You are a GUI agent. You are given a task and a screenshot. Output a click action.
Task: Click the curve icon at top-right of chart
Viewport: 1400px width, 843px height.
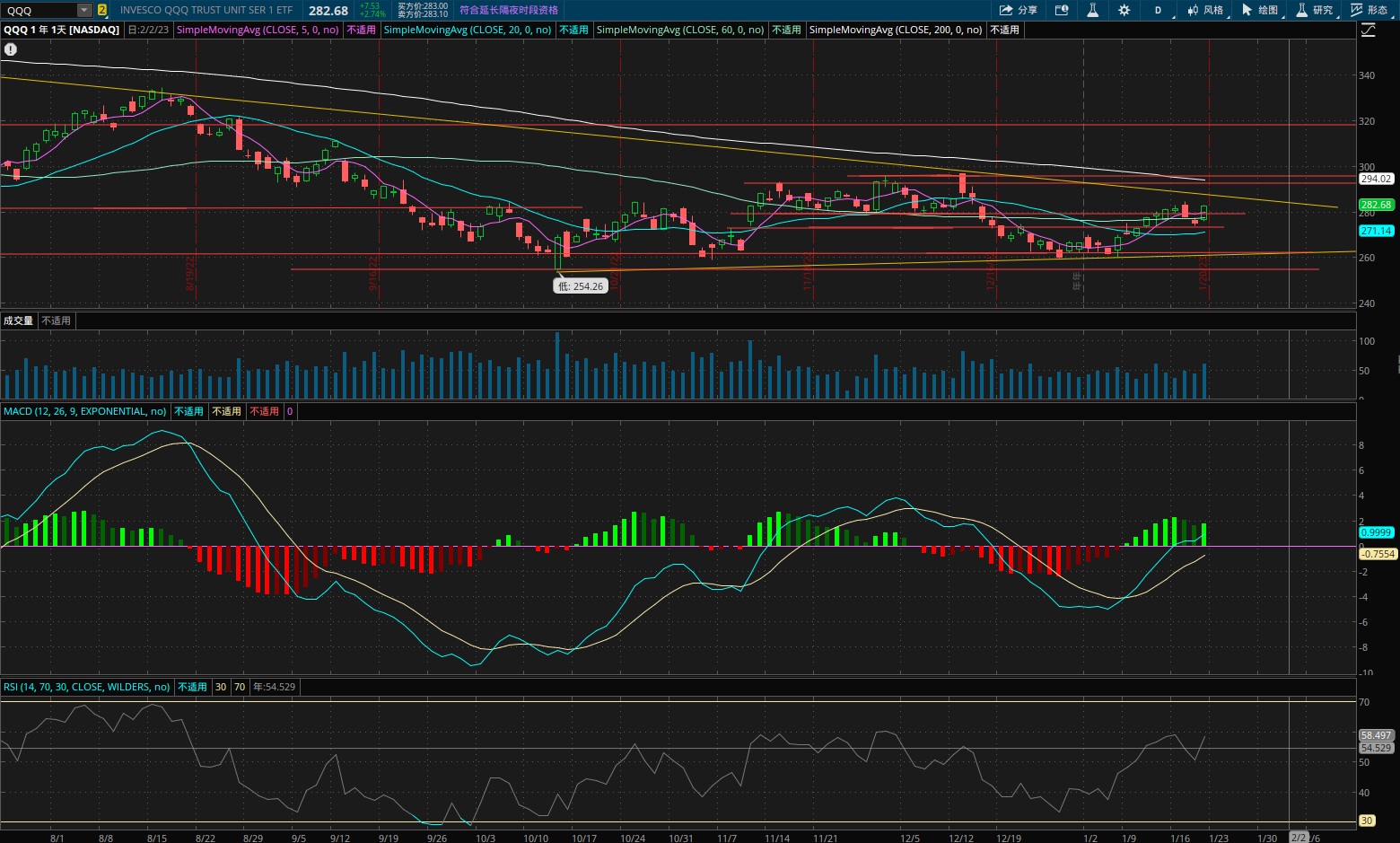1368,31
